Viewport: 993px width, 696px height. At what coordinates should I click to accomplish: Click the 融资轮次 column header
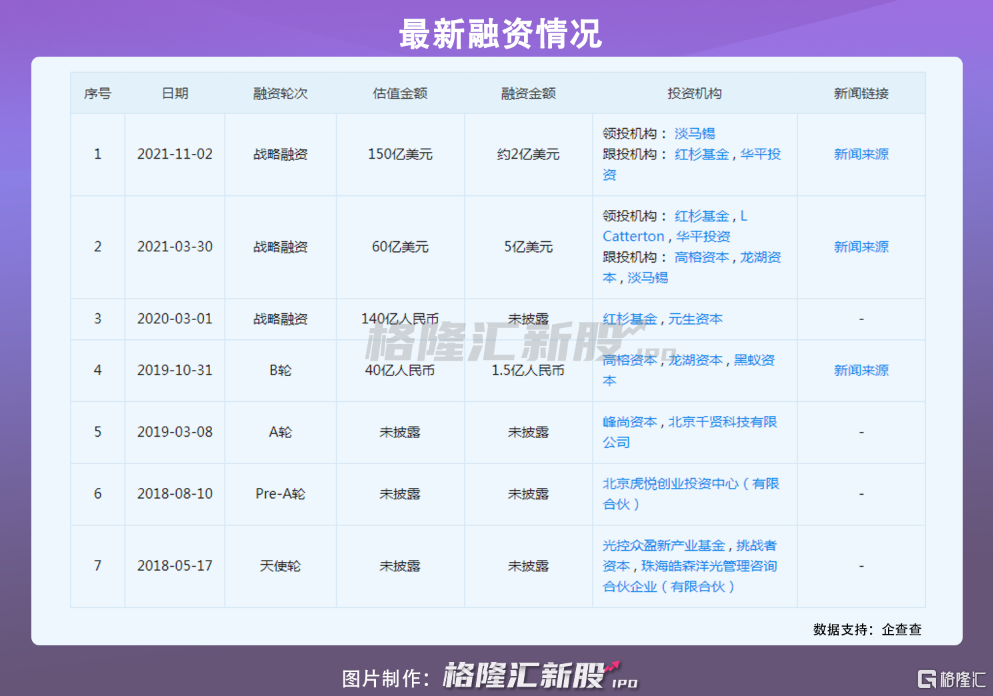[280, 93]
